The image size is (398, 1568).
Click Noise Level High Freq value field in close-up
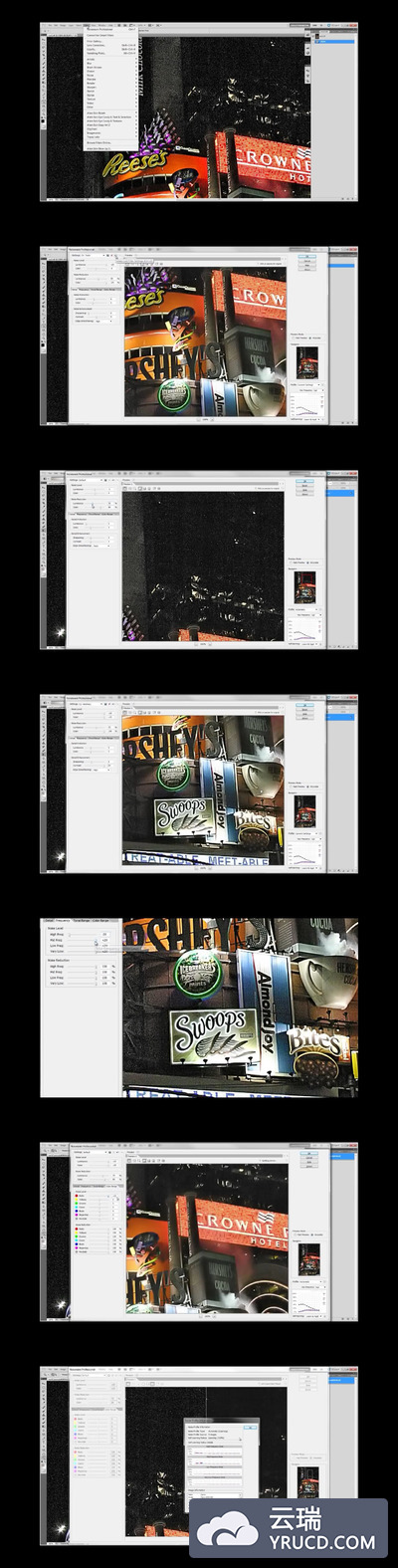click(104, 935)
